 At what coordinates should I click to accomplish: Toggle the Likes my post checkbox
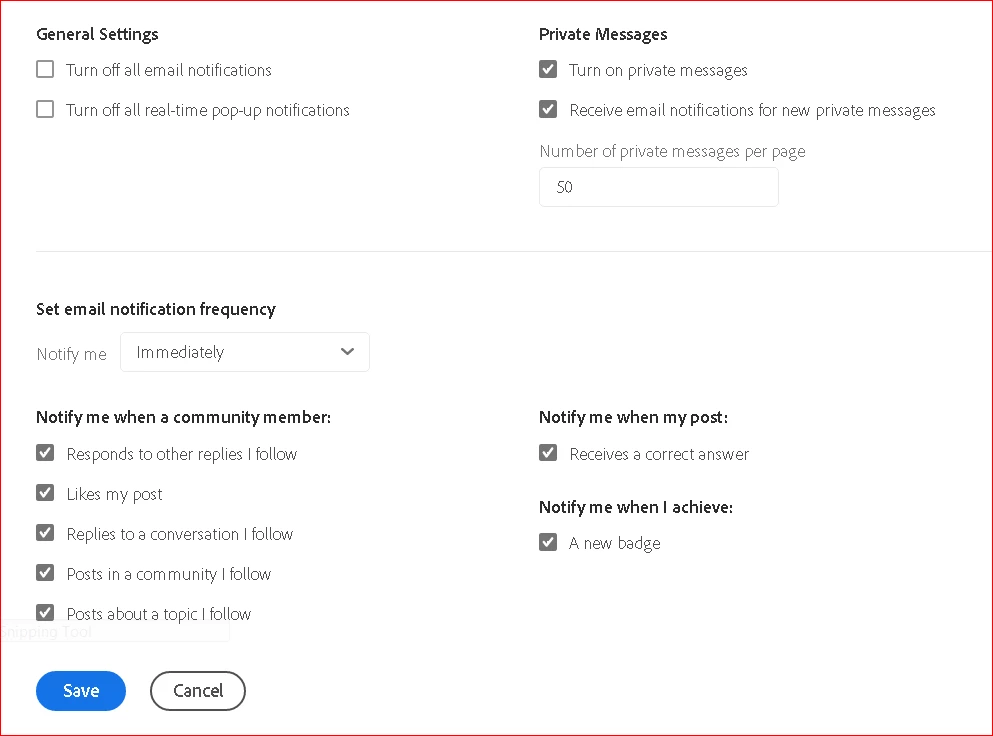(x=45, y=494)
